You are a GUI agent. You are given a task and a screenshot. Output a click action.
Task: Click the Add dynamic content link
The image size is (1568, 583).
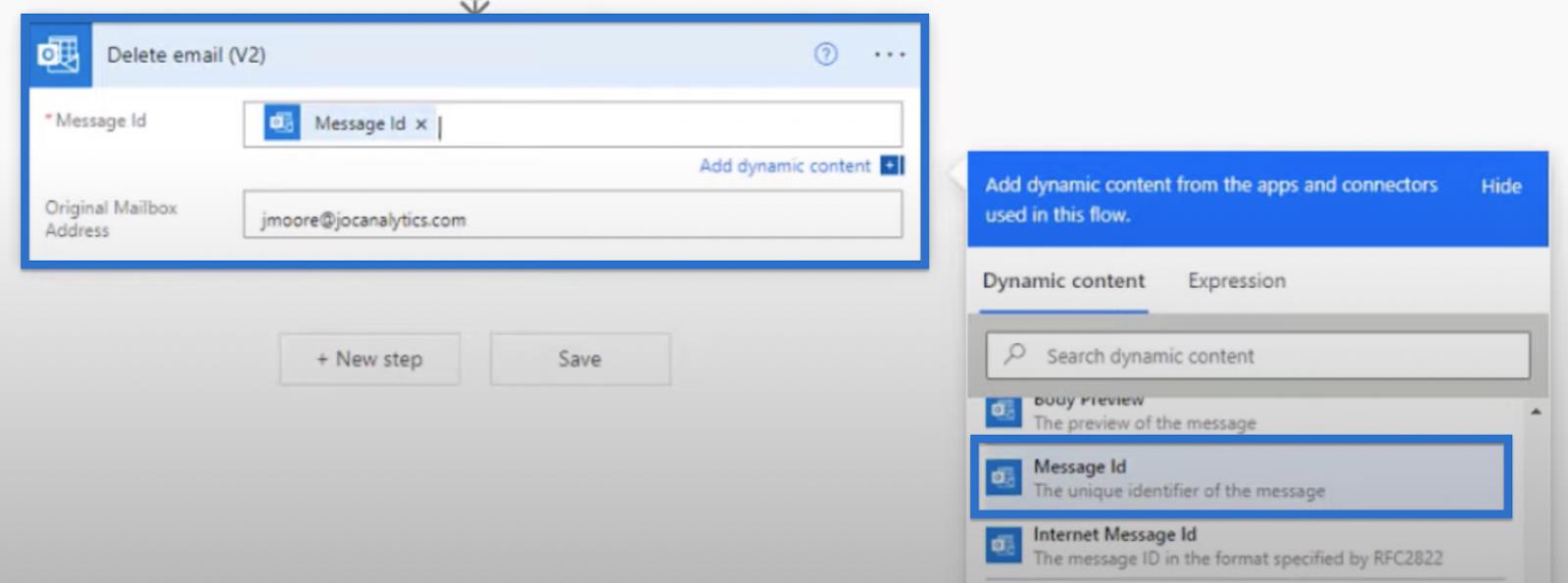[784, 166]
